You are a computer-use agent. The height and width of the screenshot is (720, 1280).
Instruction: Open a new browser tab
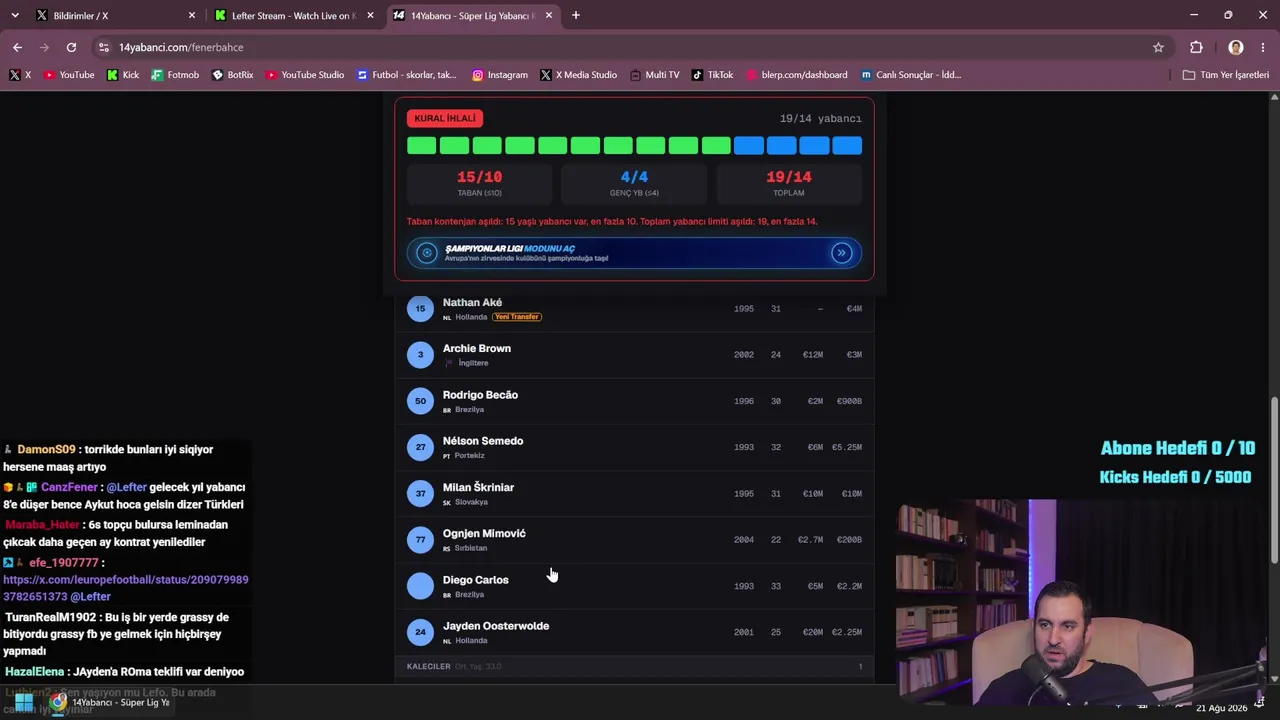coord(576,15)
